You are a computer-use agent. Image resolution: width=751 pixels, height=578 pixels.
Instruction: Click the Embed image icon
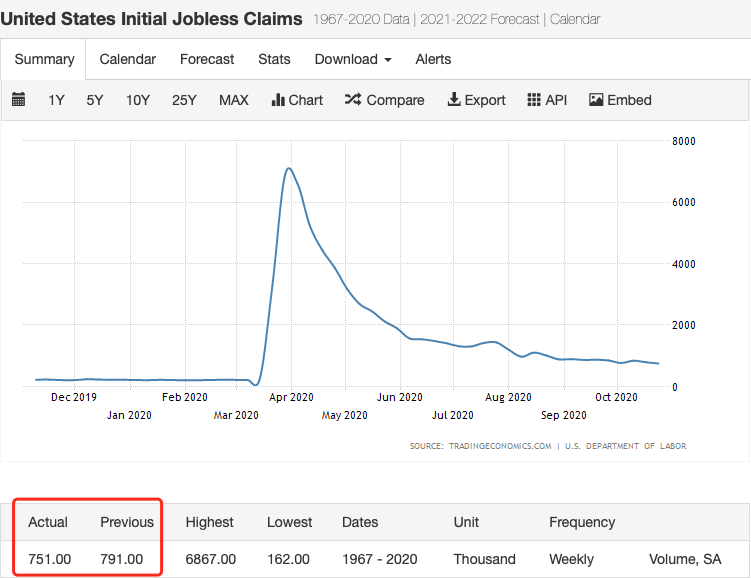[x=596, y=100]
